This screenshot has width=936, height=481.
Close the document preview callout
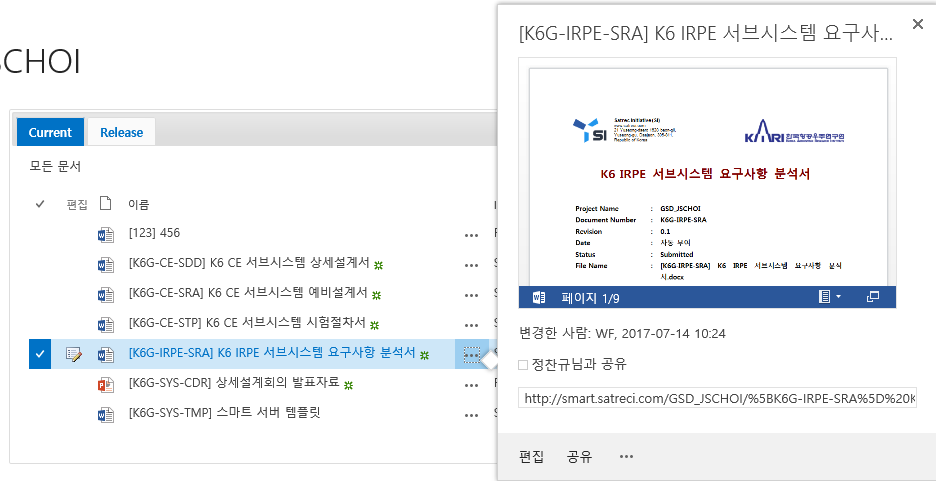click(x=917, y=24)
